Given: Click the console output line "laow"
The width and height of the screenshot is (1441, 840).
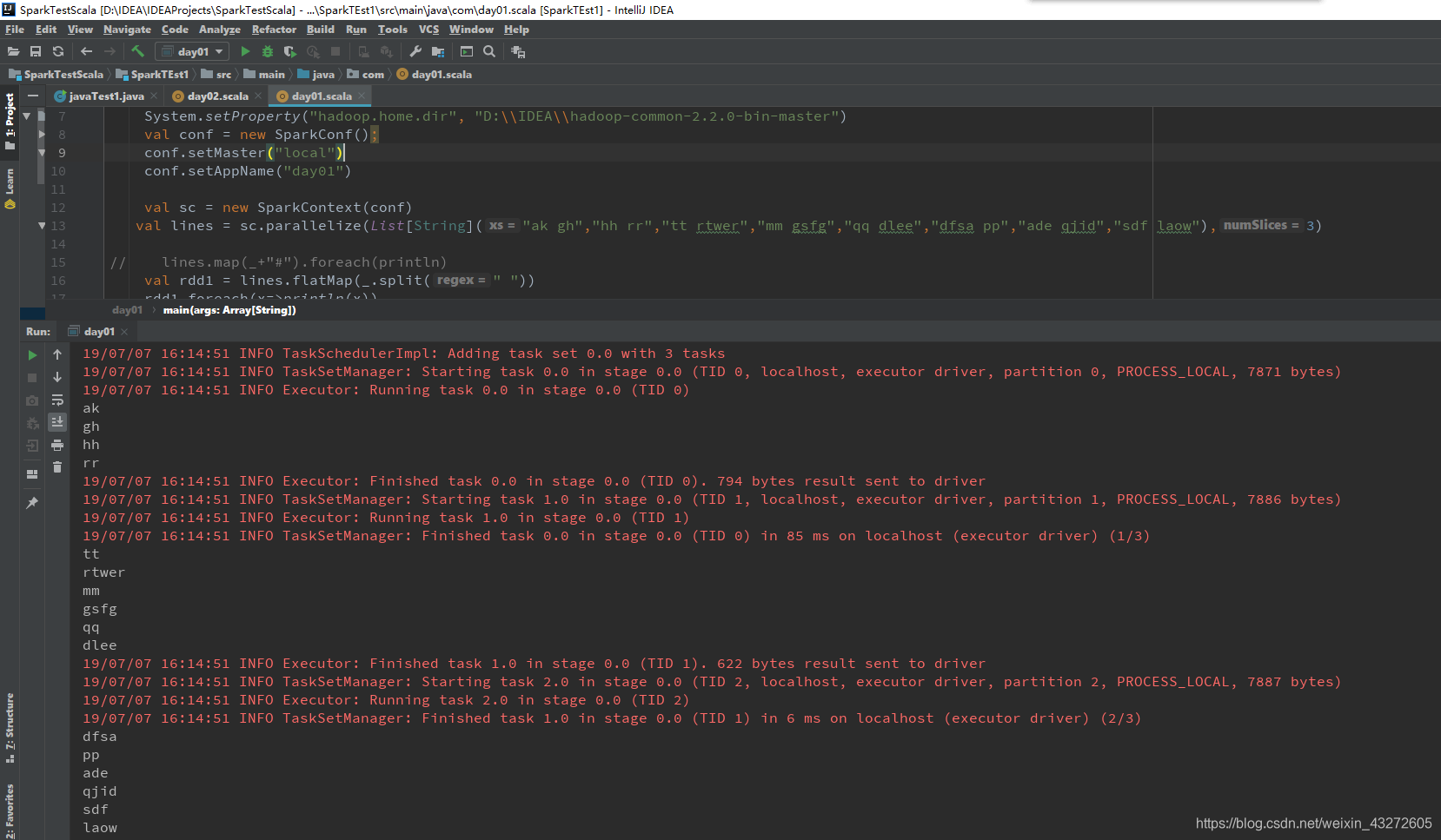Looking at the screenshot, I should tap(100, 828).
